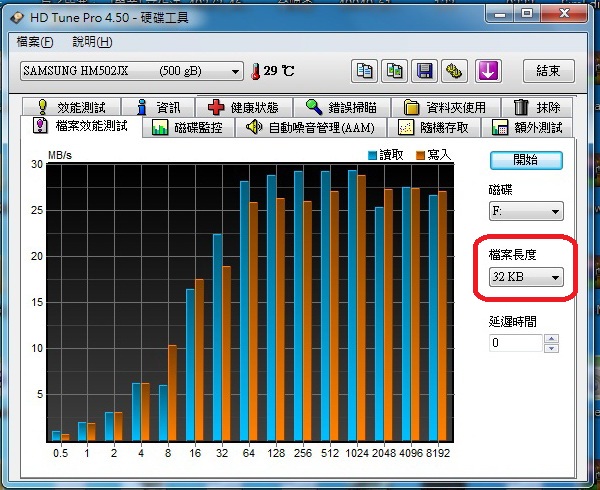
Task: Switch to the 隨機存取 tab
Action: pyautogui.click(x=434, y=127)
